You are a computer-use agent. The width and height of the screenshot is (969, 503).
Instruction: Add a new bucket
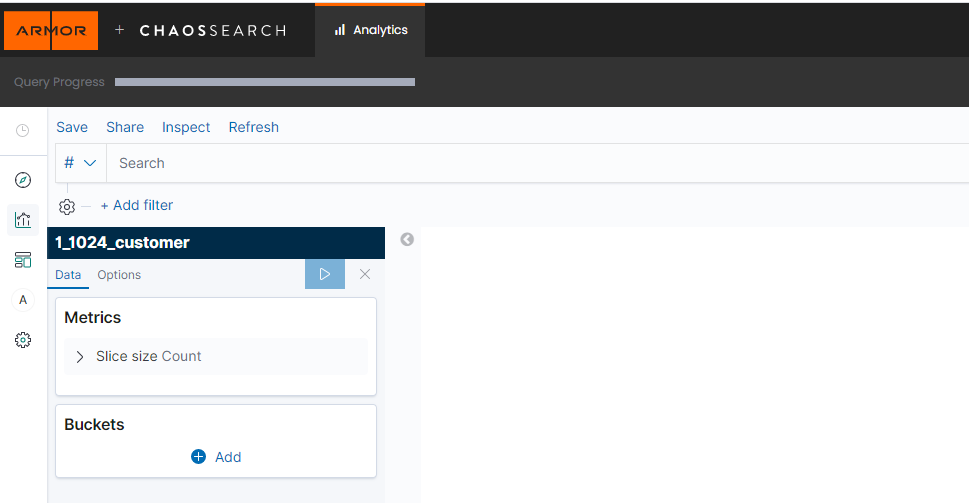216,457
